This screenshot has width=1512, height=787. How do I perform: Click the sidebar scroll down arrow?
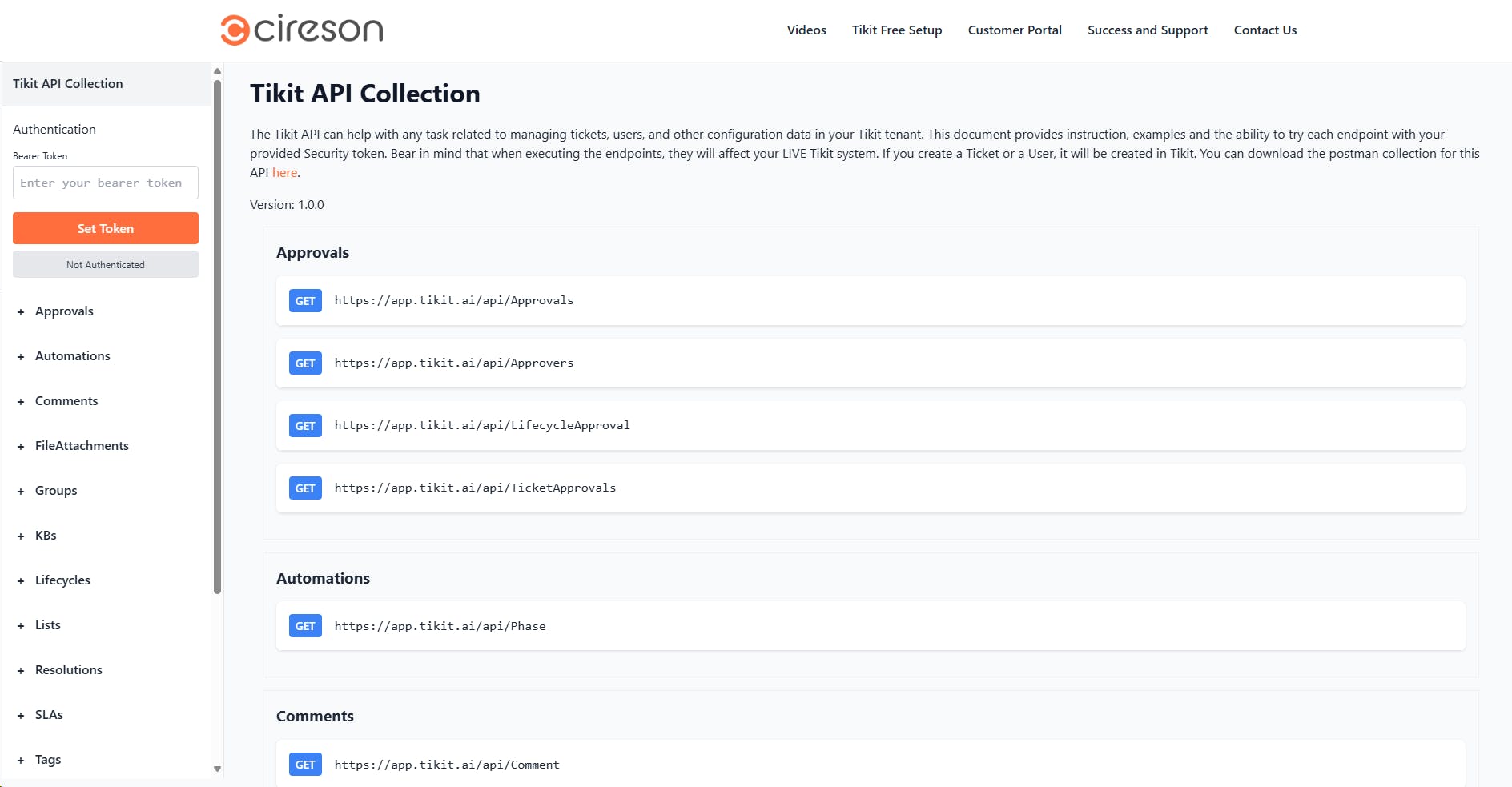(217, 769)
